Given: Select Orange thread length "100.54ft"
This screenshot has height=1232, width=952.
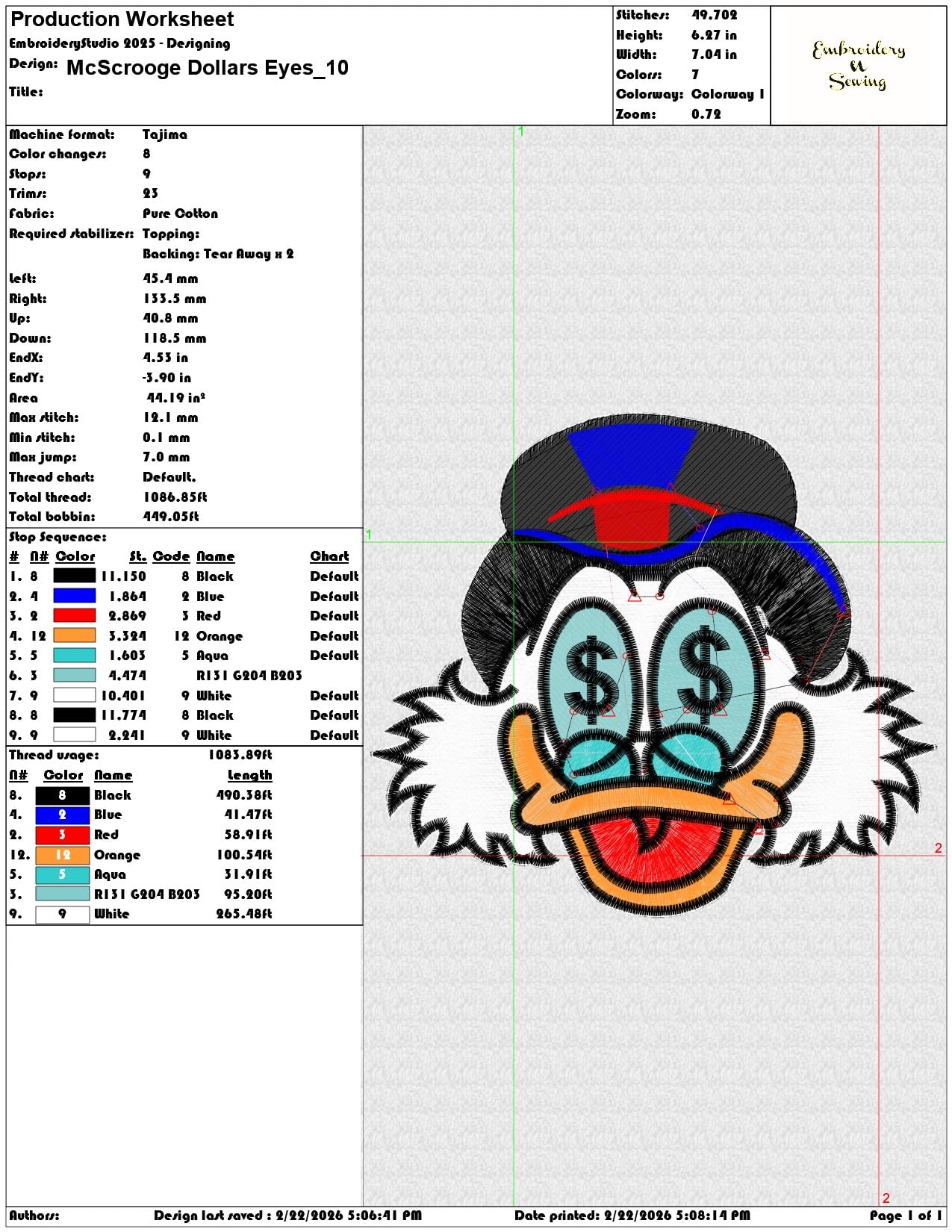Looking at the screenshot, I should pyautogui.click(x=244, y=855).
